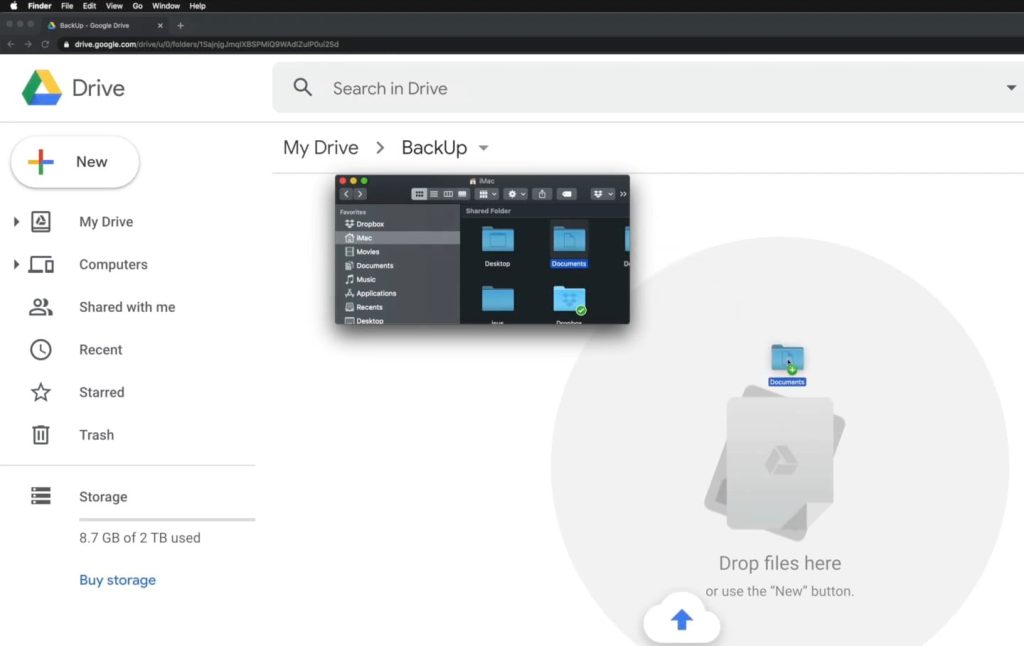
Task: Open the Go menu in the menu bar
Action: tap(138, 5)
